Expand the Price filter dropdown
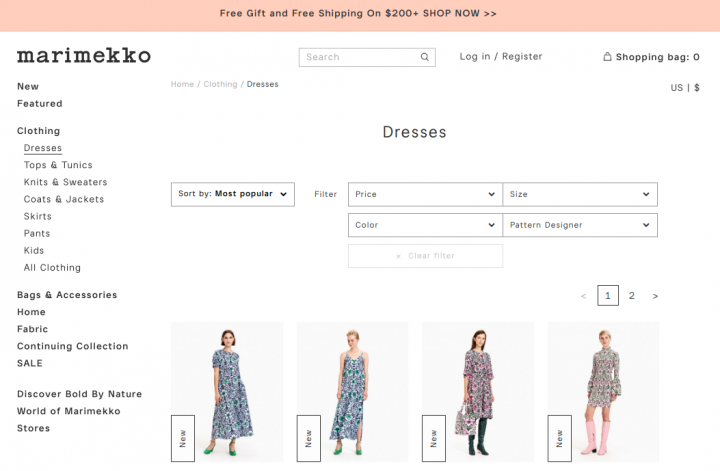This screenshot has width=720, height=471. [425, 194]
